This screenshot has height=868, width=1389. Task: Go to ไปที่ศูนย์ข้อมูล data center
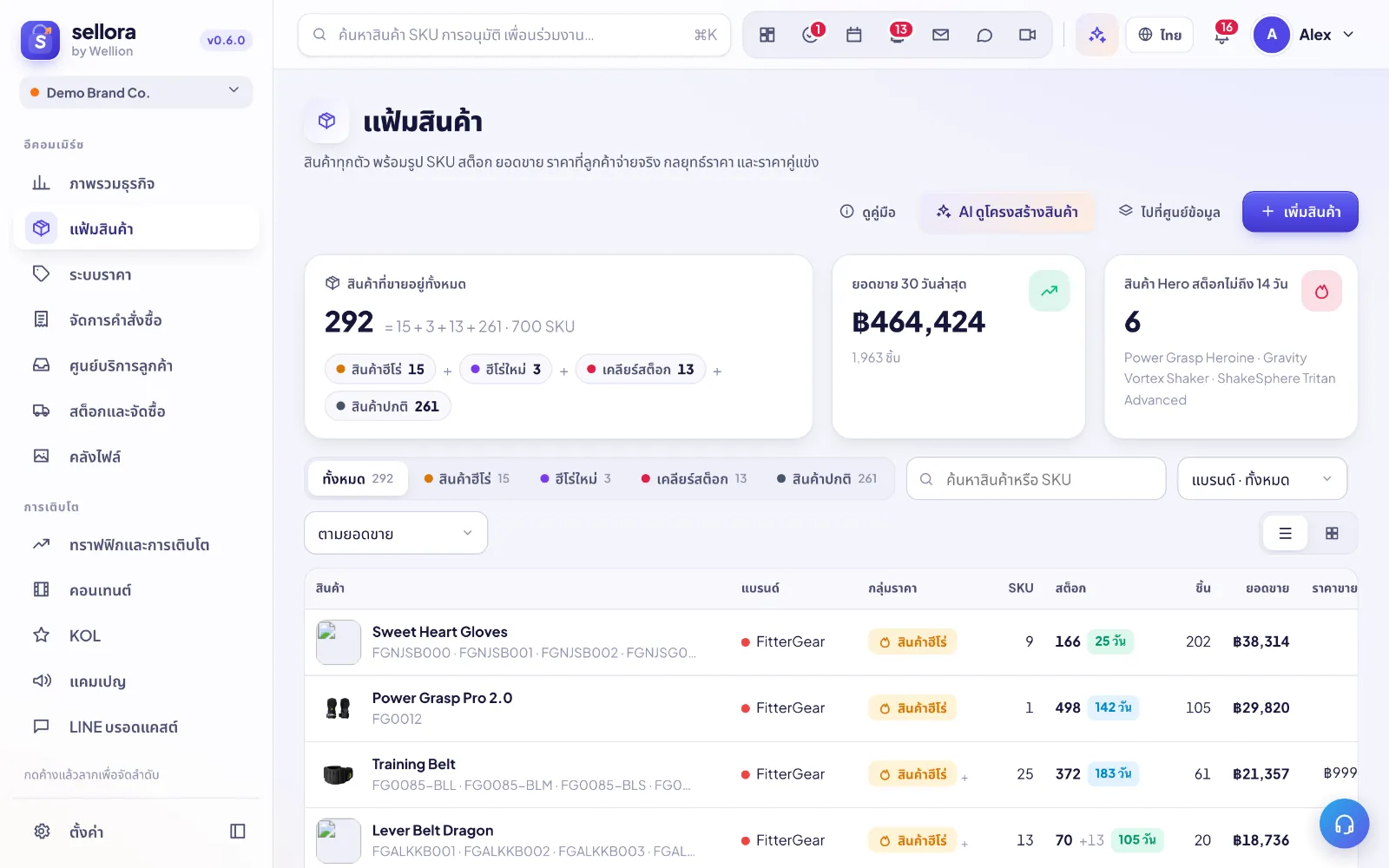pyautogui.click(x=1168, y=212)
